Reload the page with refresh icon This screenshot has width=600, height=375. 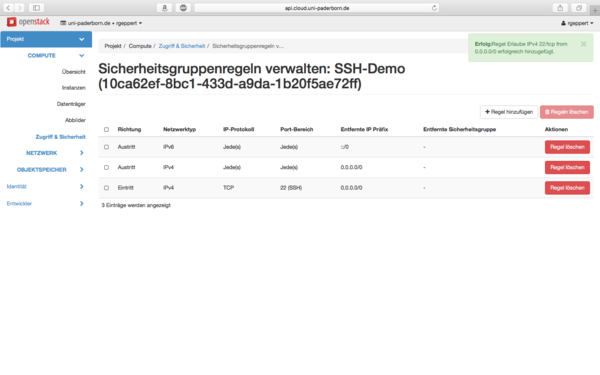[x=434, y=8]
